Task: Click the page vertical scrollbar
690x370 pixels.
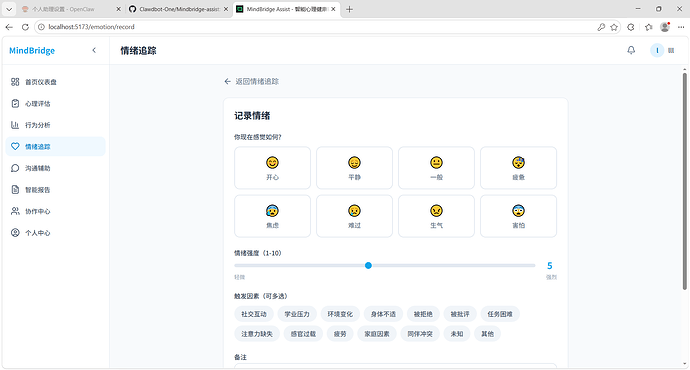Action: click(x=685, y=180)
